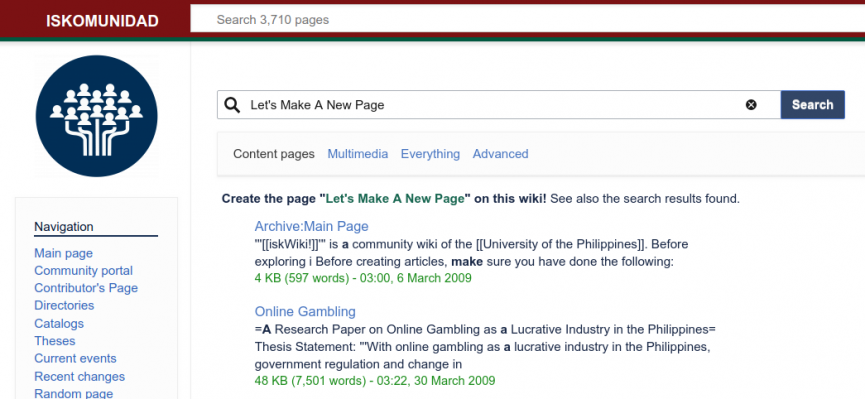Open the Catalogs link
Screen dimensions: 865x399
[x=59, y=323]
